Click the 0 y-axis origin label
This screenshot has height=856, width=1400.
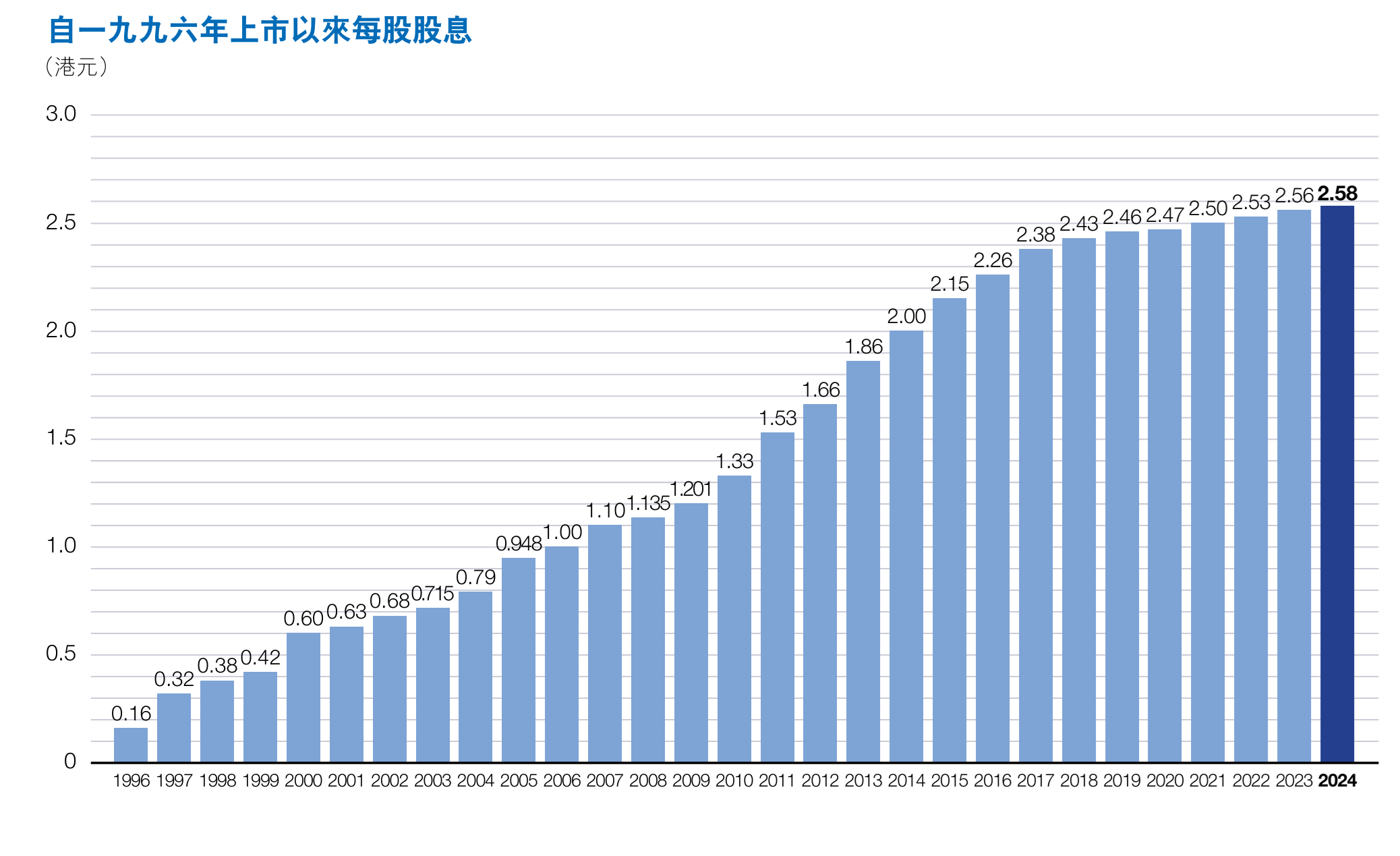pos(70,762)
